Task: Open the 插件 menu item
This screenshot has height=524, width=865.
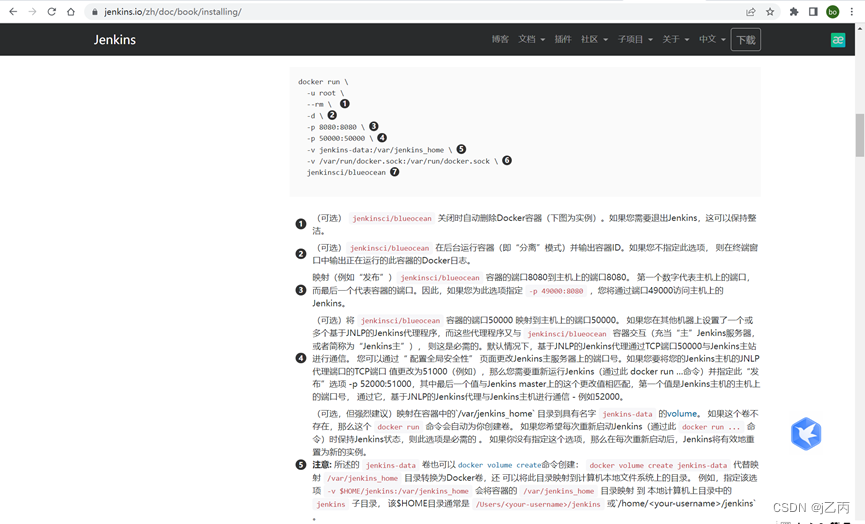Action: (563, 39)
